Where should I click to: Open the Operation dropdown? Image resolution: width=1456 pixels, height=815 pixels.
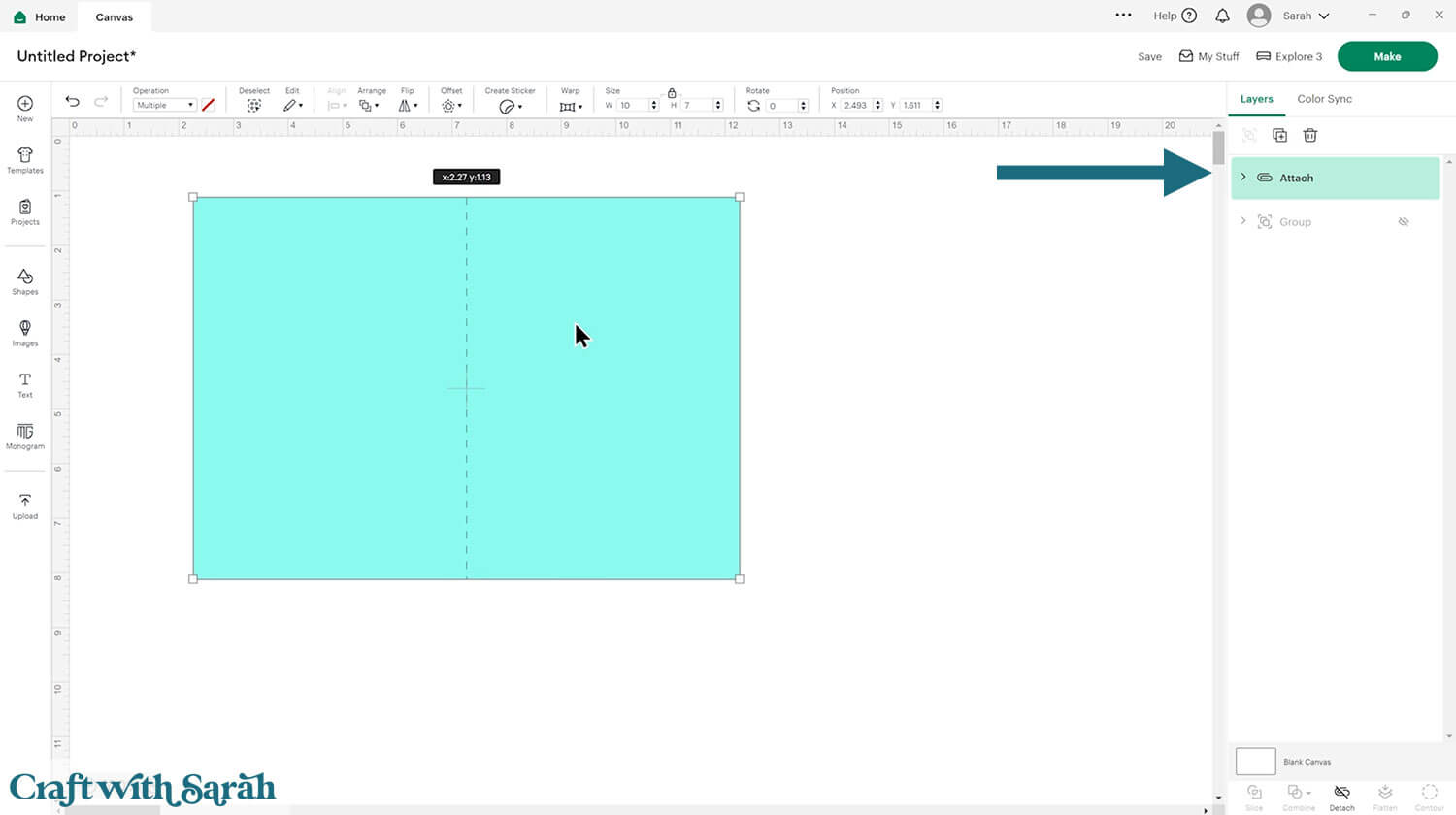pyautogui.click(x=164, y=105)
